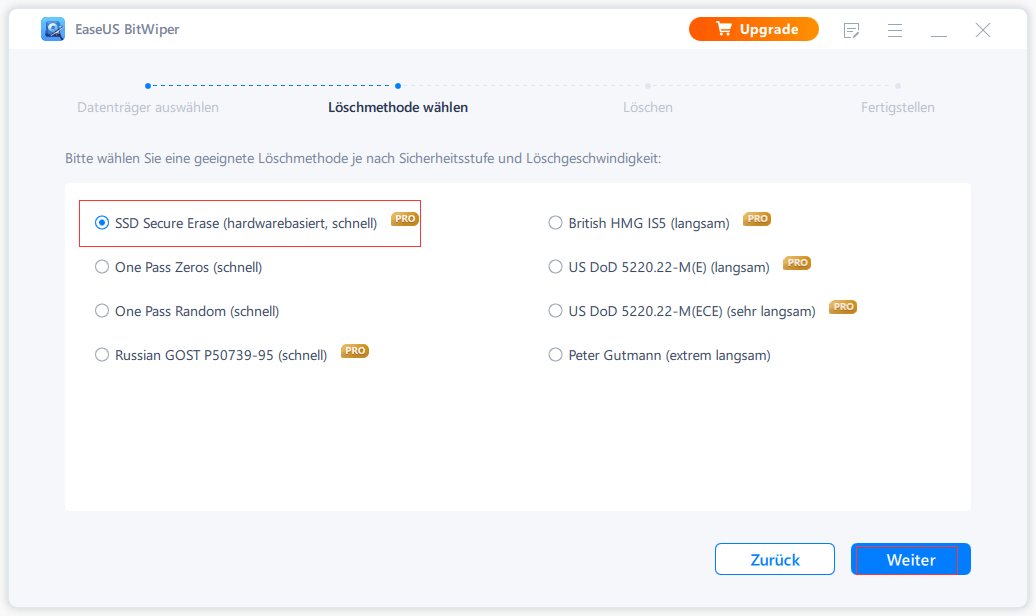This screenshot has height=616, width=1036.
Task: Pick the SSD Secure Erase radio button
Action: (102, 223)
